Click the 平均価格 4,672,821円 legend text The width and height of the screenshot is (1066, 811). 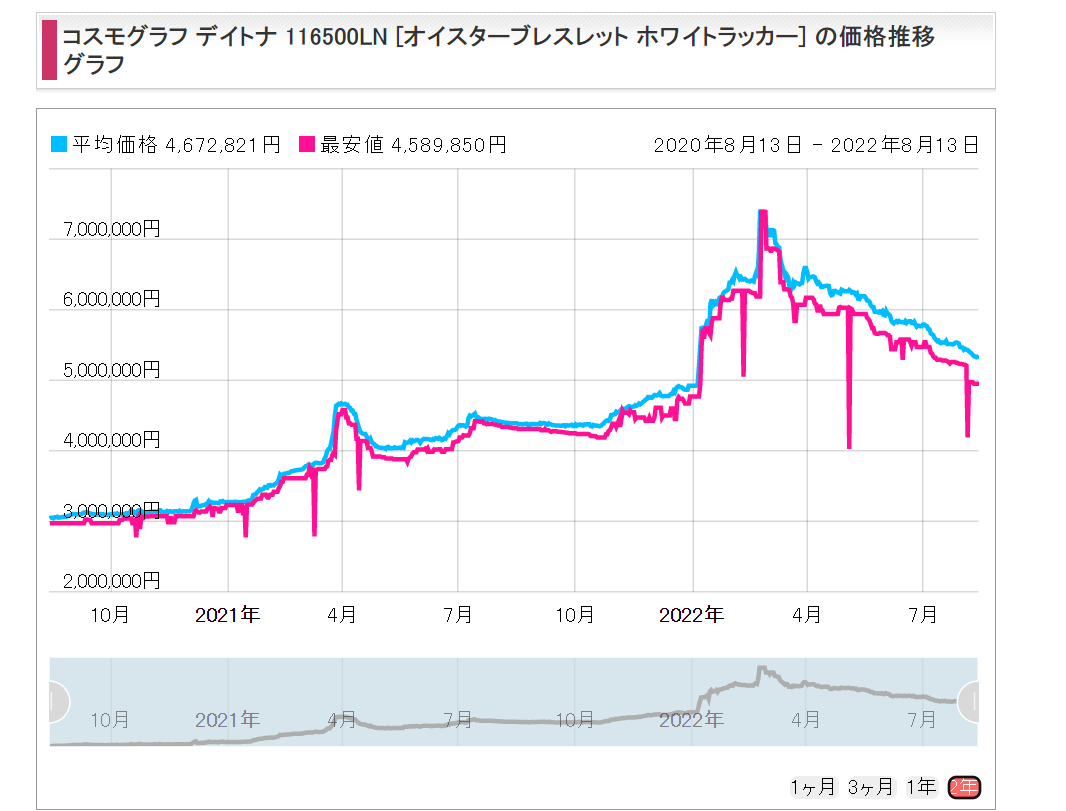176,144
